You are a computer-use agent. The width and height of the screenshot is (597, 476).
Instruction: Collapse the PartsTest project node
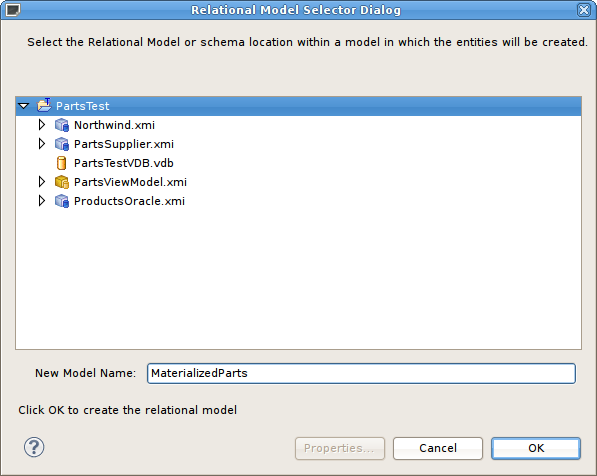coord(24,106)
